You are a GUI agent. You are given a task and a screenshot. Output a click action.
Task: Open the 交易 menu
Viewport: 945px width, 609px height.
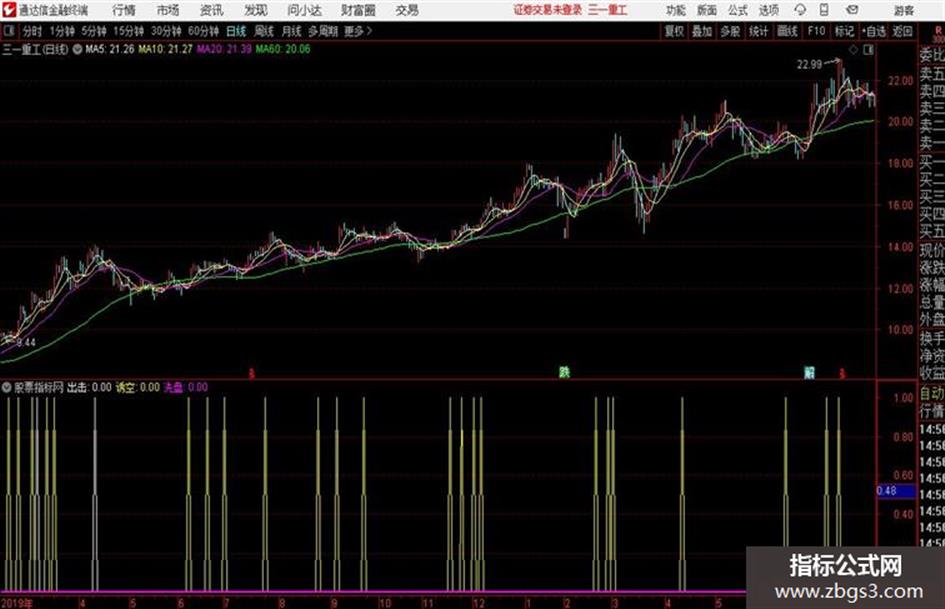407,10
